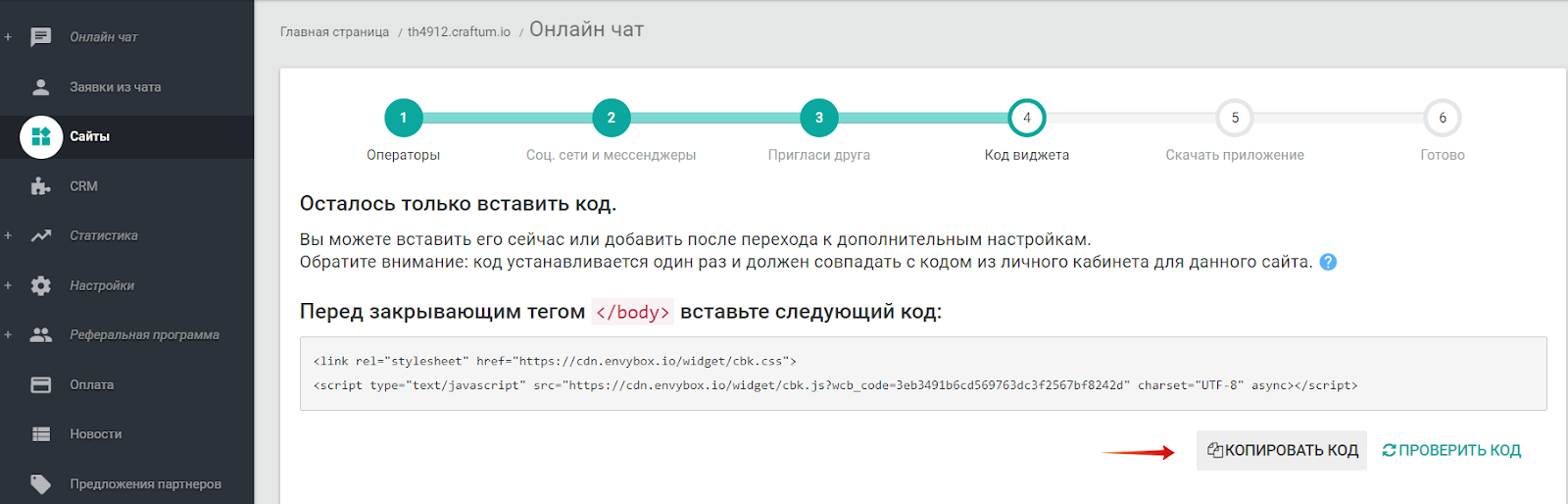Click the Онлайн чат chat bubble icon

coord(41,37)
